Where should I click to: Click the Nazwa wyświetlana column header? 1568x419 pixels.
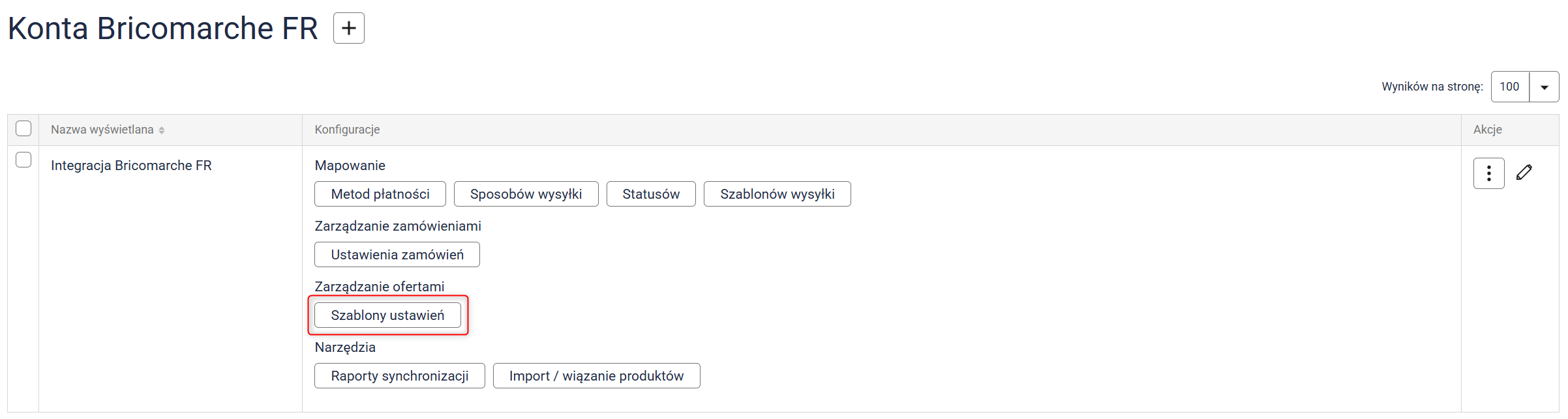point(102,130)
